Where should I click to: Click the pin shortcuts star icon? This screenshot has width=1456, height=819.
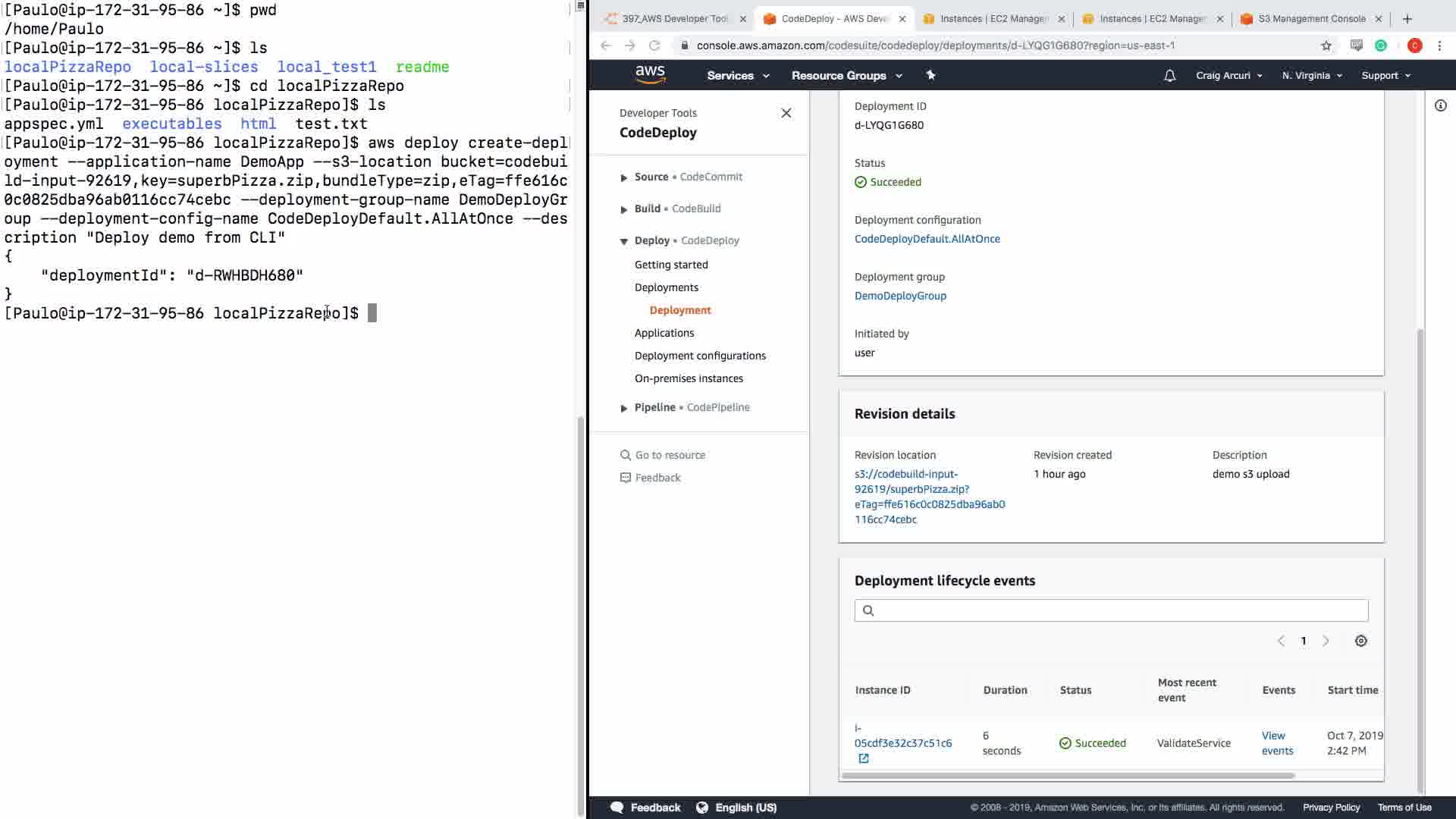click(x=930, y=75)
